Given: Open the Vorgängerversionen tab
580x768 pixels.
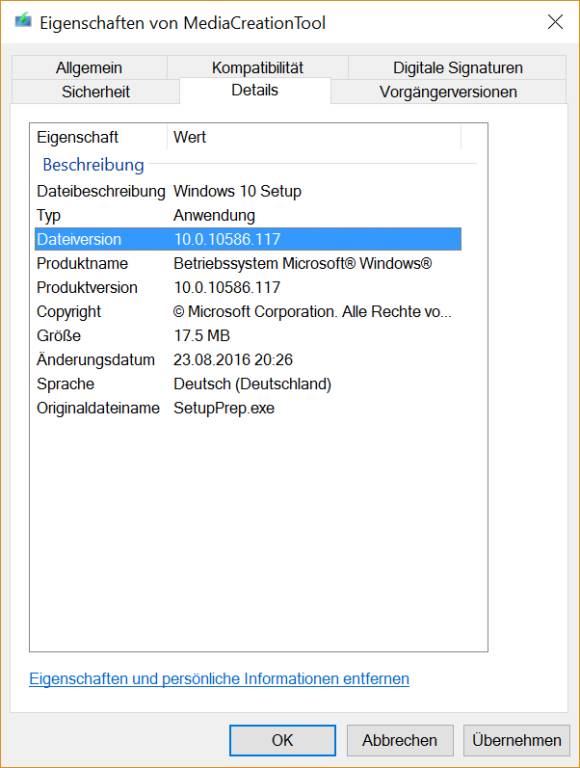Looking at the screenshot, I should pos(448,92).
